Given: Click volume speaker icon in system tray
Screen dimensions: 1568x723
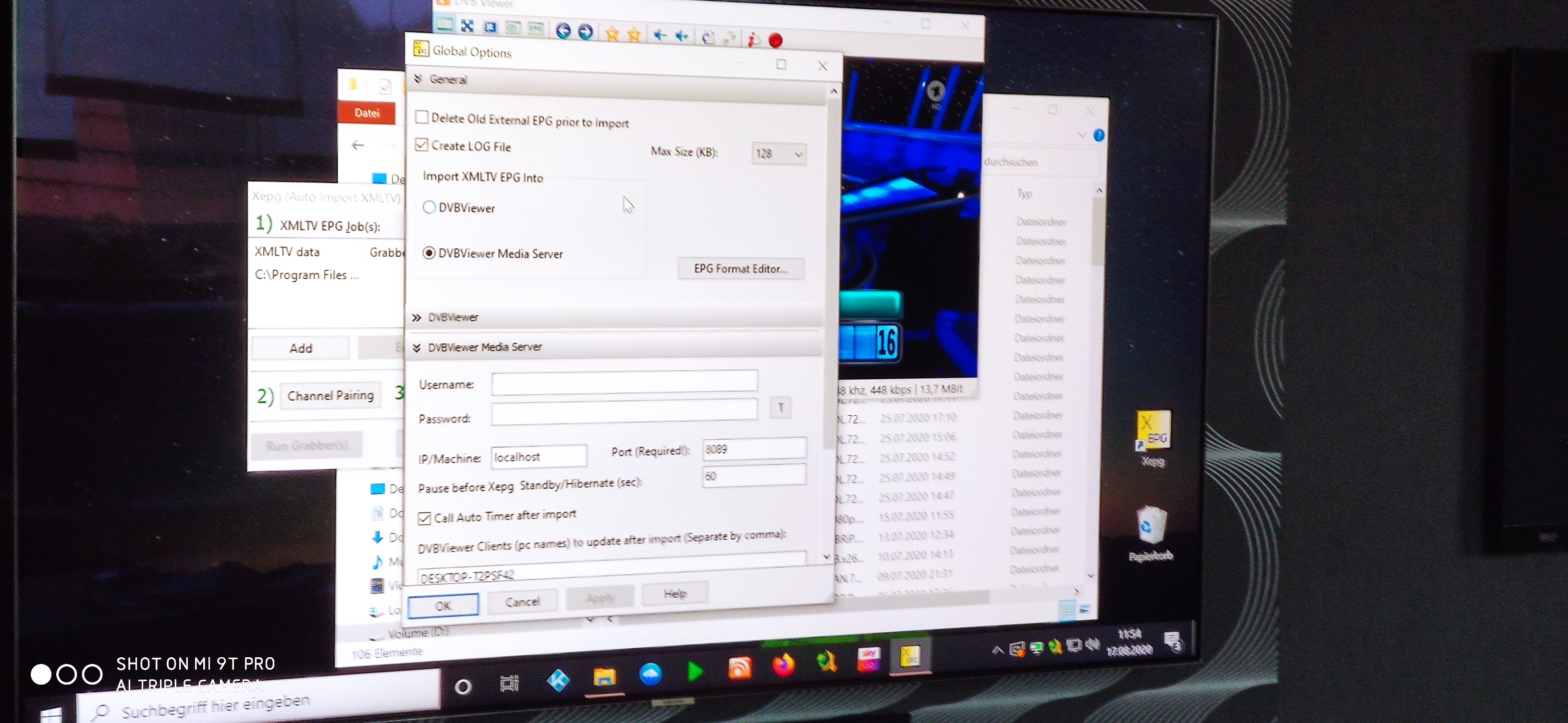Looking at the screenshot, I should 1092,644.
